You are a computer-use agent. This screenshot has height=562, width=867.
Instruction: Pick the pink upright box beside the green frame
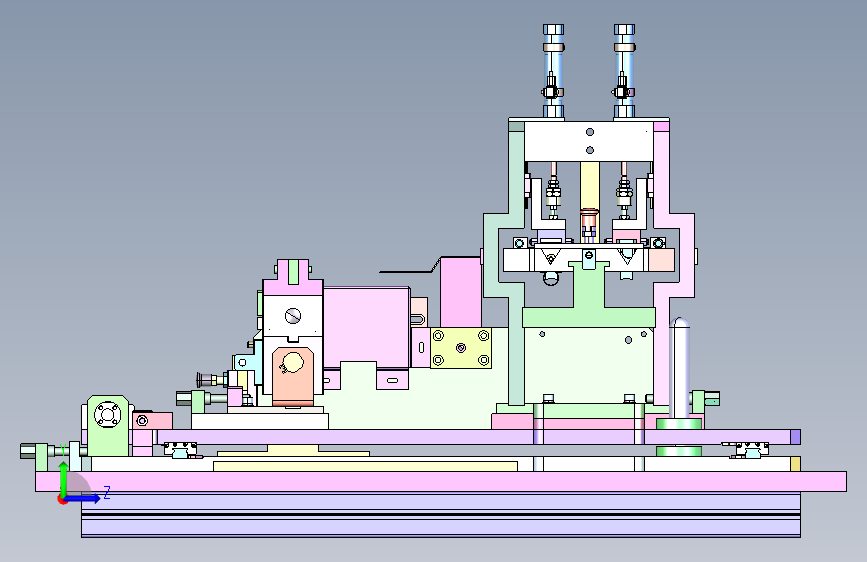(x=461, y=292)
